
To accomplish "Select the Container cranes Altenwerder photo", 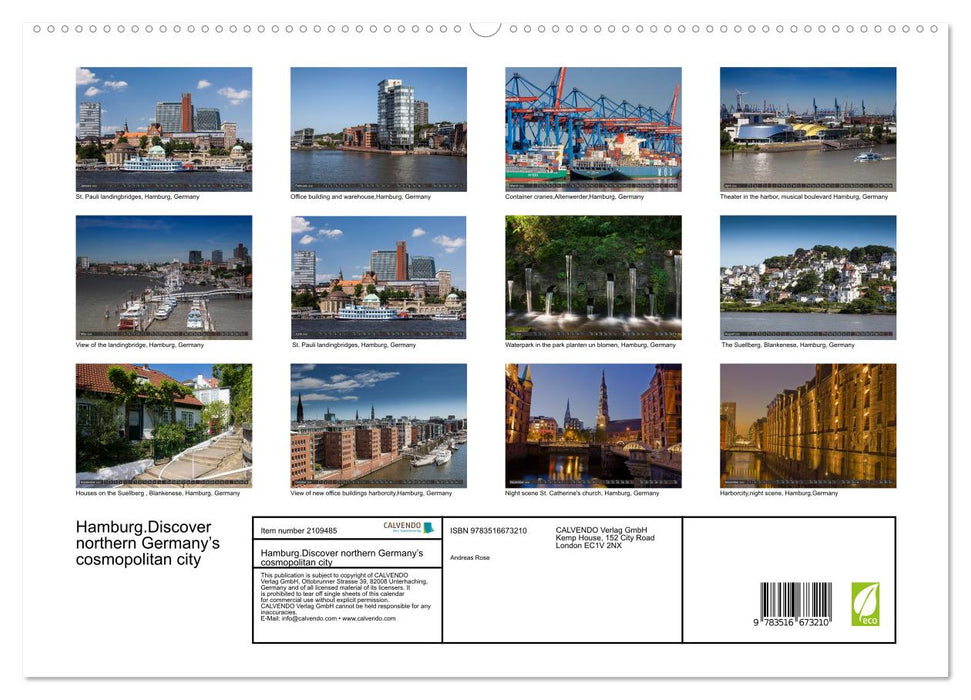I will (x=592, y=128).
